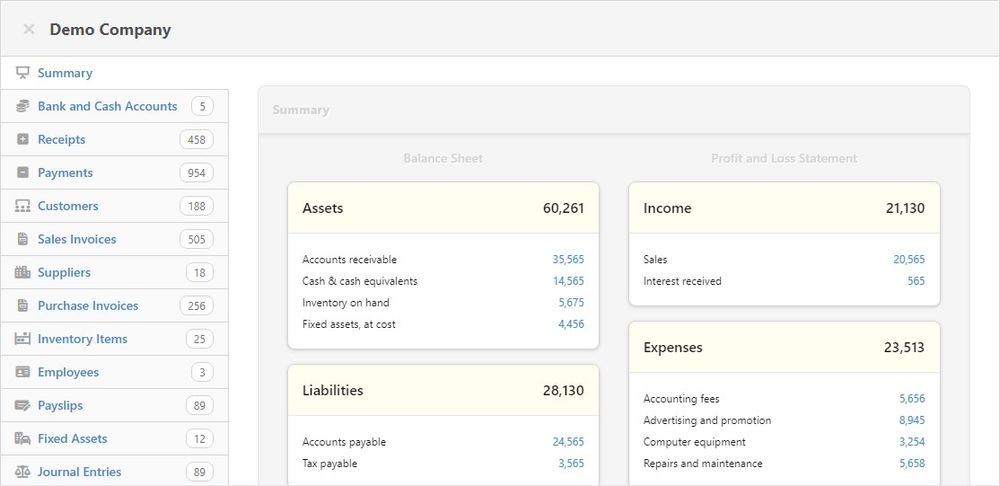Click the Bank and Cash Accounts coins icon

coord(23,106)
